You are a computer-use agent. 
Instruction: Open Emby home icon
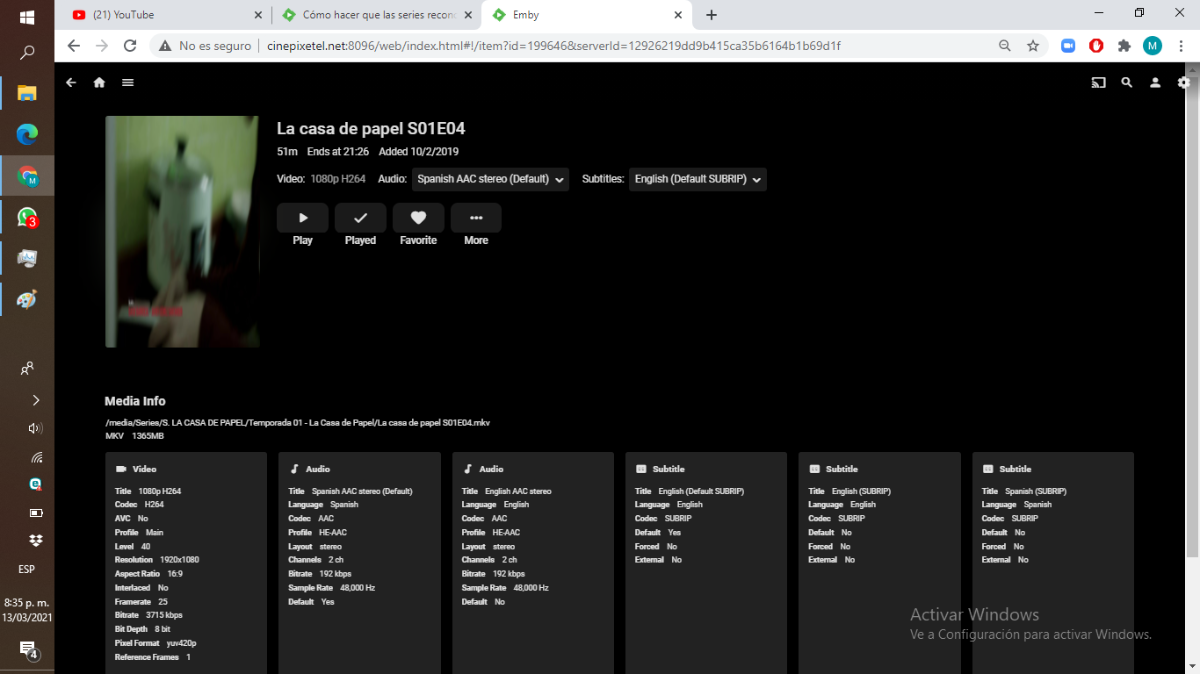[x=99, y=83]
